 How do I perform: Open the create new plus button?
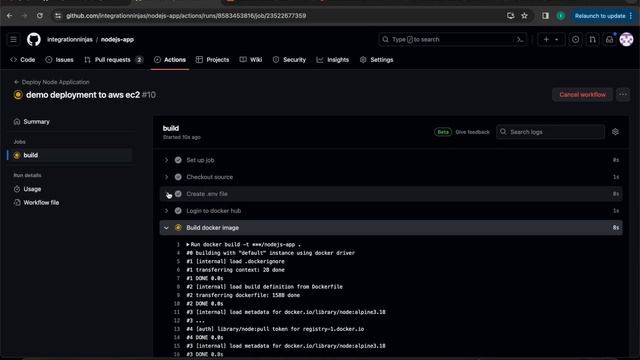546,40
